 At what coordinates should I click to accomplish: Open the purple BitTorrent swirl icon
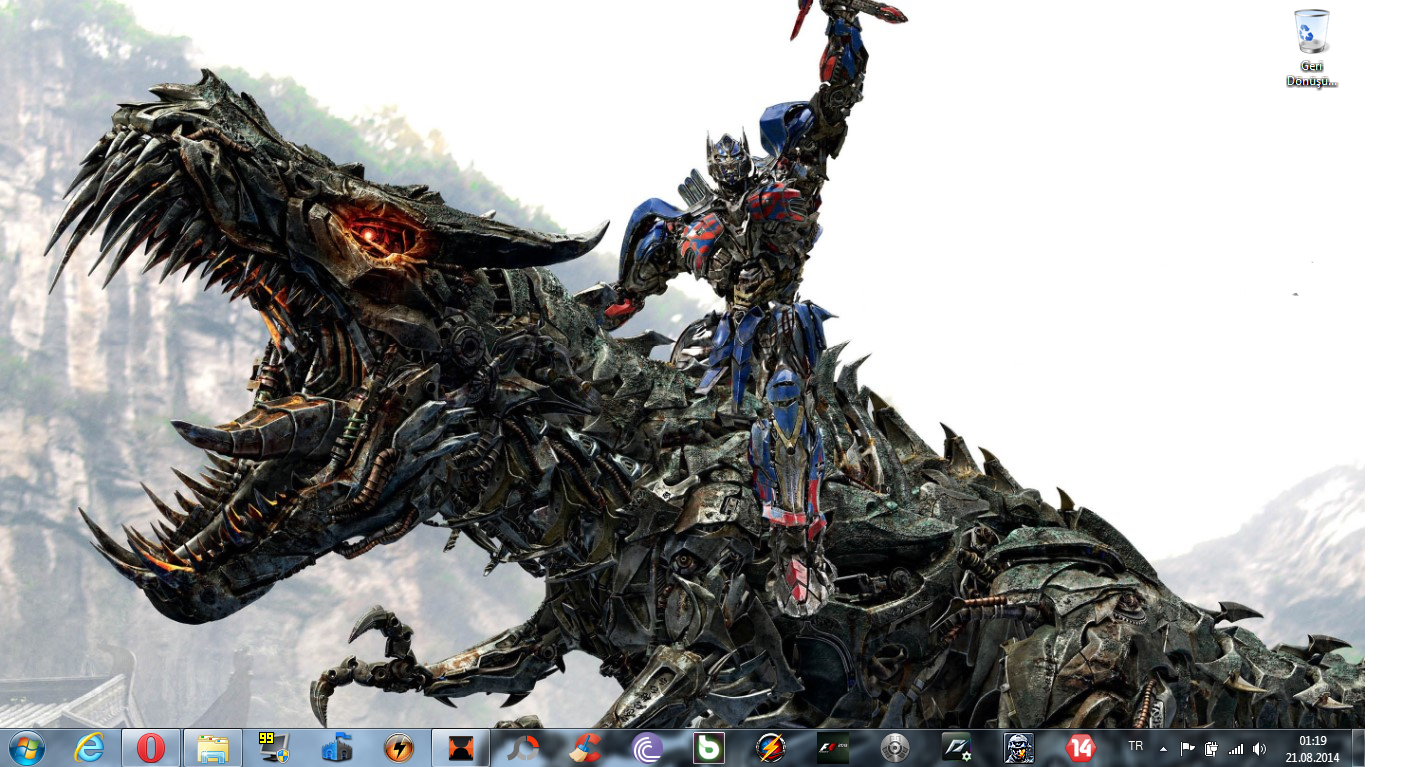pyautogui.click(x=647, y=747)
